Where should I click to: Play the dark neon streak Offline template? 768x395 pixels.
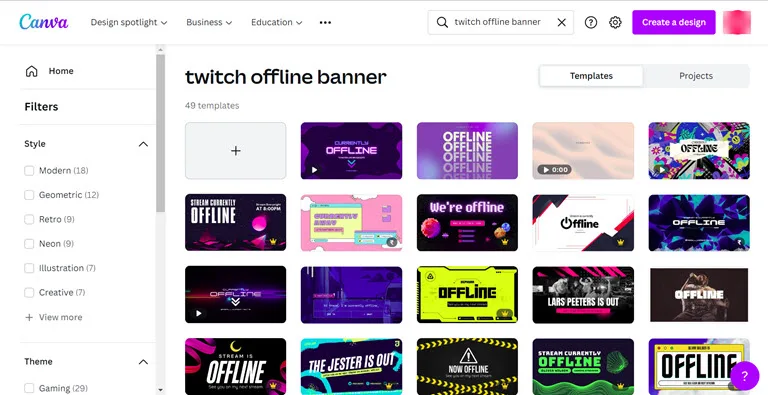(198, 313)
